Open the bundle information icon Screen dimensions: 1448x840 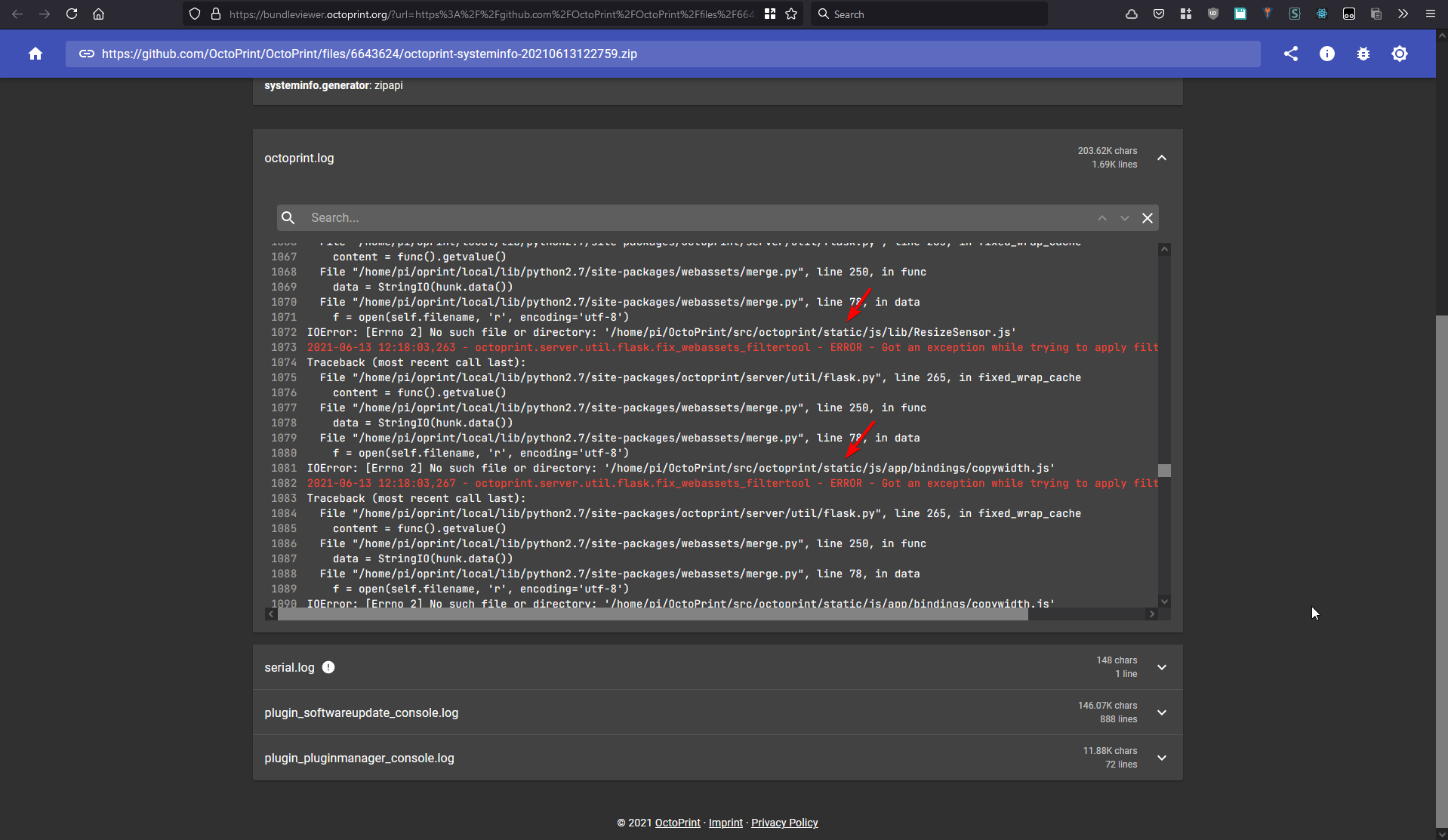[x=1327, y=54]
